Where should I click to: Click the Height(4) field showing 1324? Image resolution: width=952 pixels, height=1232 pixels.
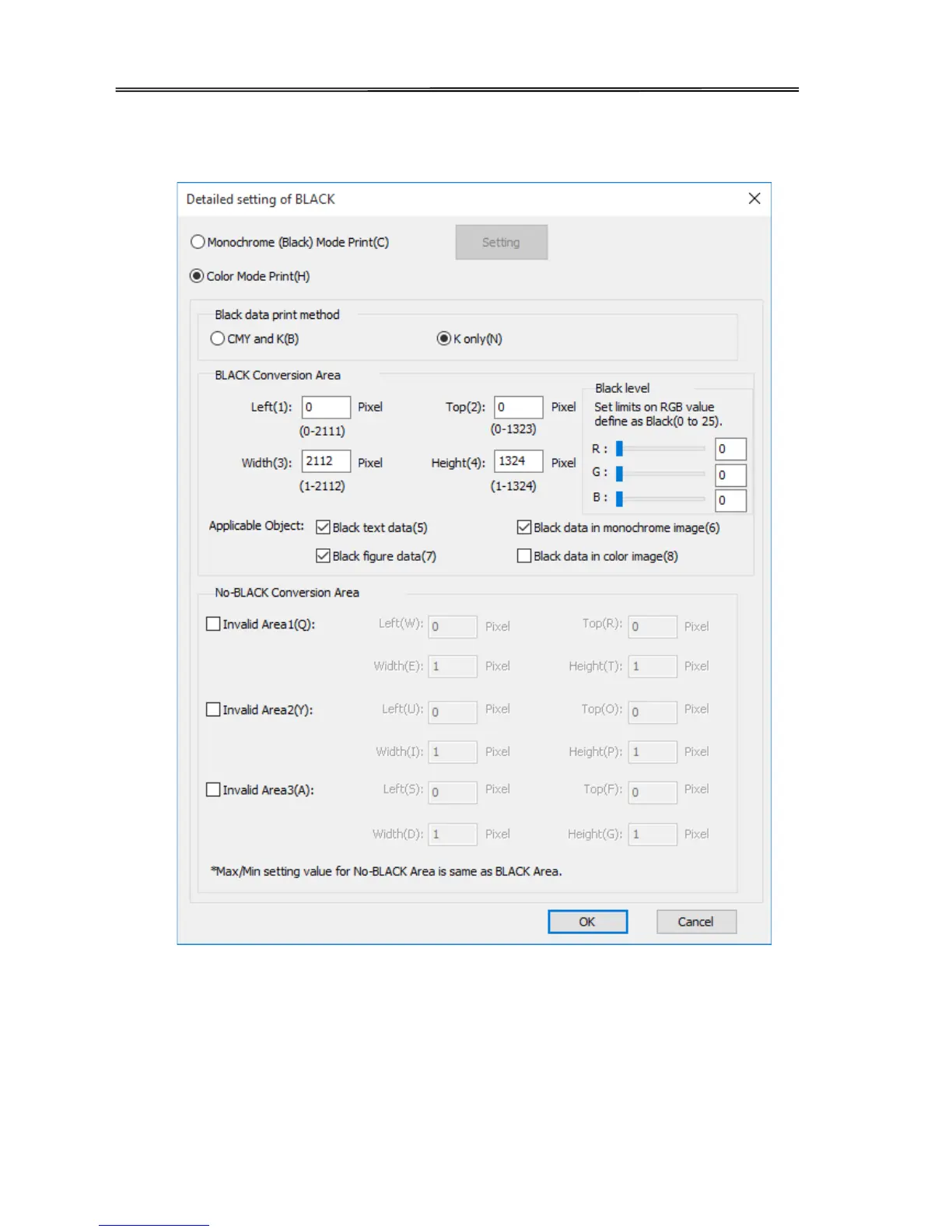(x=518, y=461)
